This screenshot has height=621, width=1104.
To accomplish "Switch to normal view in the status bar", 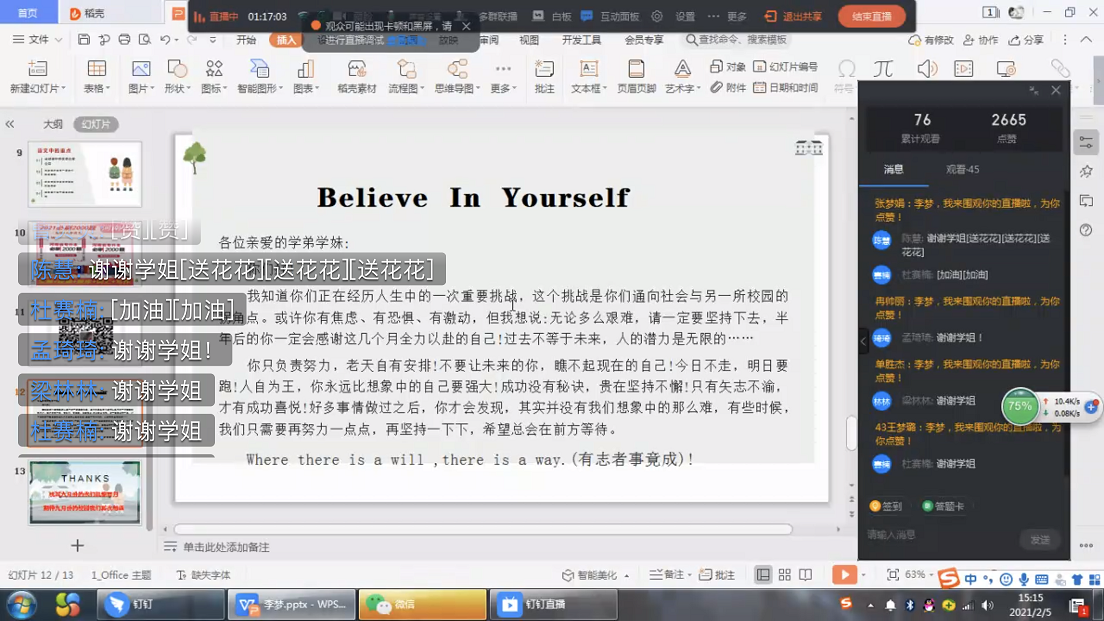I will click(x=764, y=575).
